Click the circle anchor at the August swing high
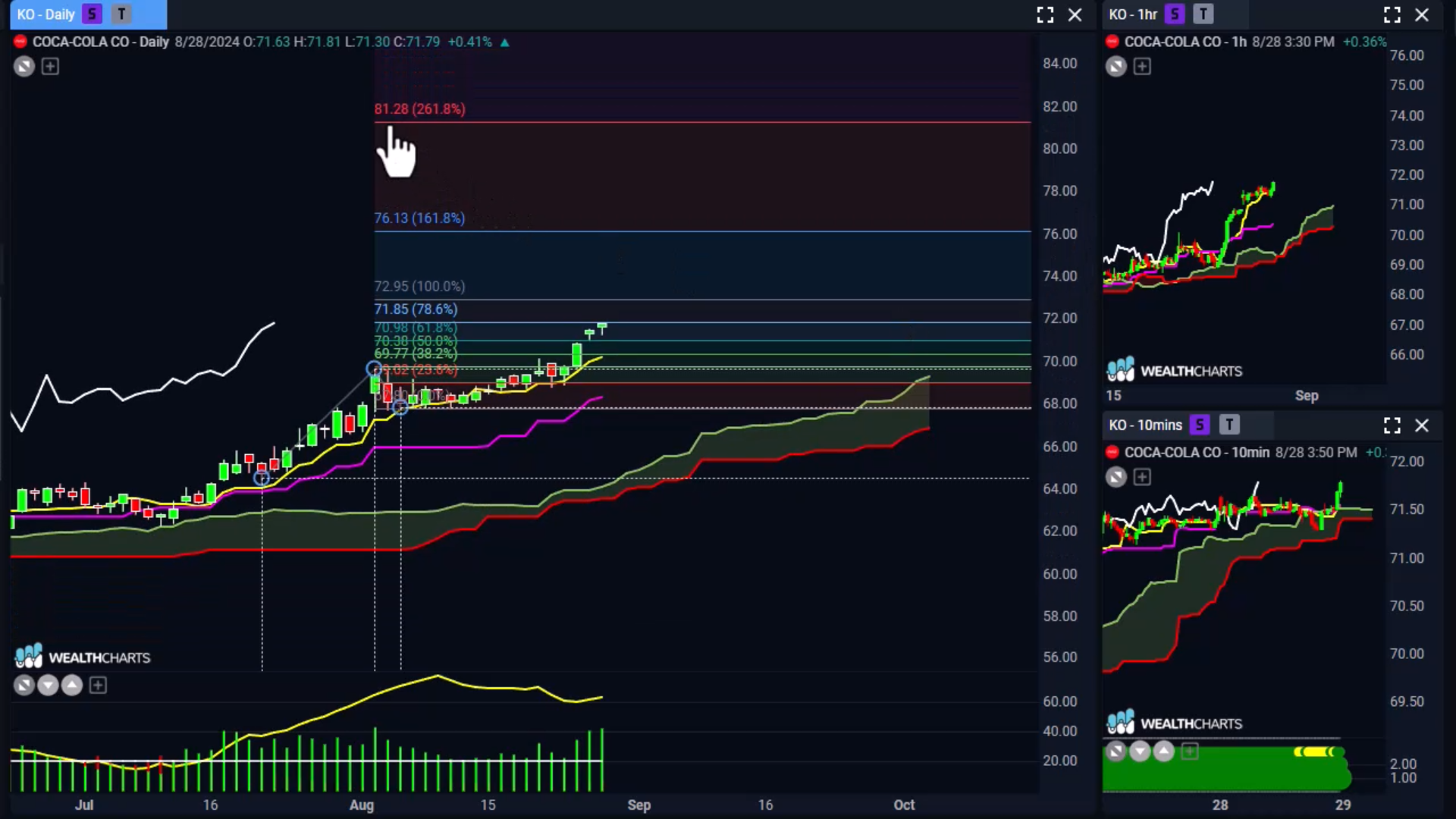 [374, 369]
